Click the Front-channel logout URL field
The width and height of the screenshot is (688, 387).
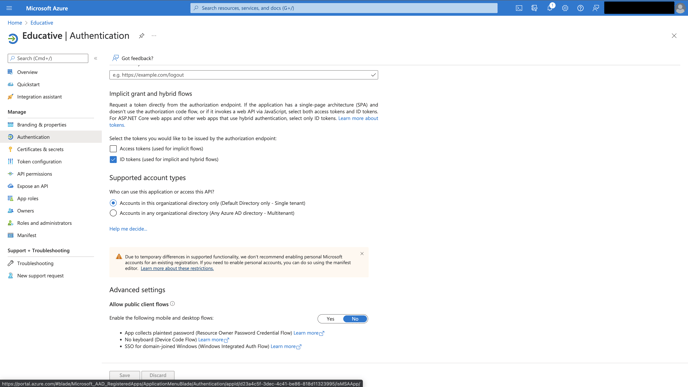click(244, 75)
